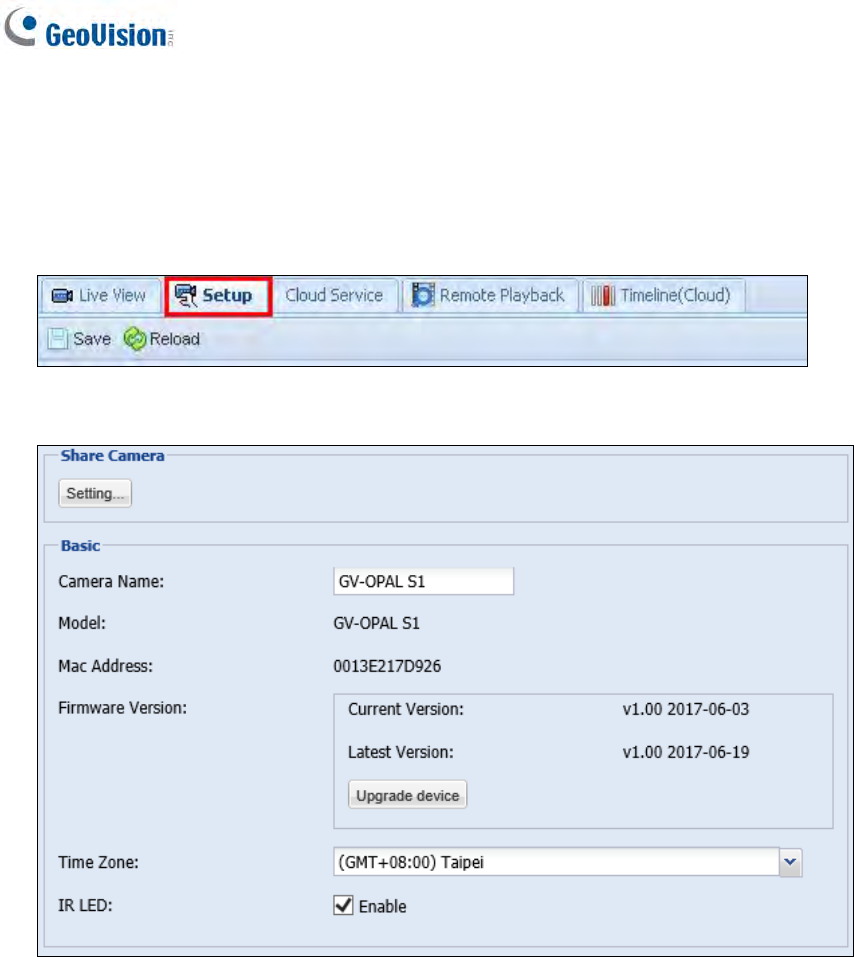This screenshot has width=854, height=957.
Task: Toggle the IR LED Enable checkbox
Action: click(x=344, y=905)
